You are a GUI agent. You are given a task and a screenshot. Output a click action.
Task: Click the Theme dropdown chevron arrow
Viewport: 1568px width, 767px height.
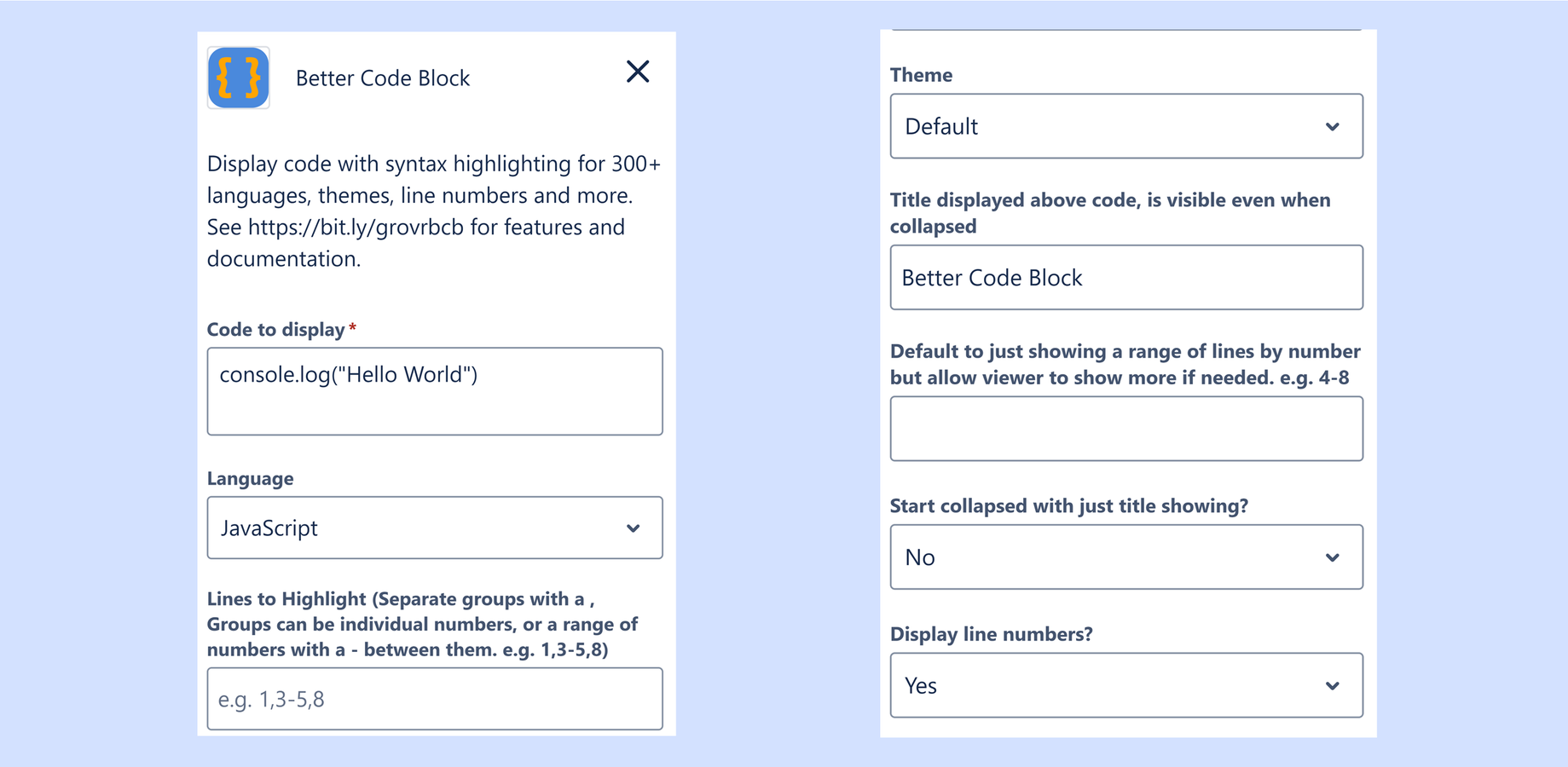tap(1333, 127)
